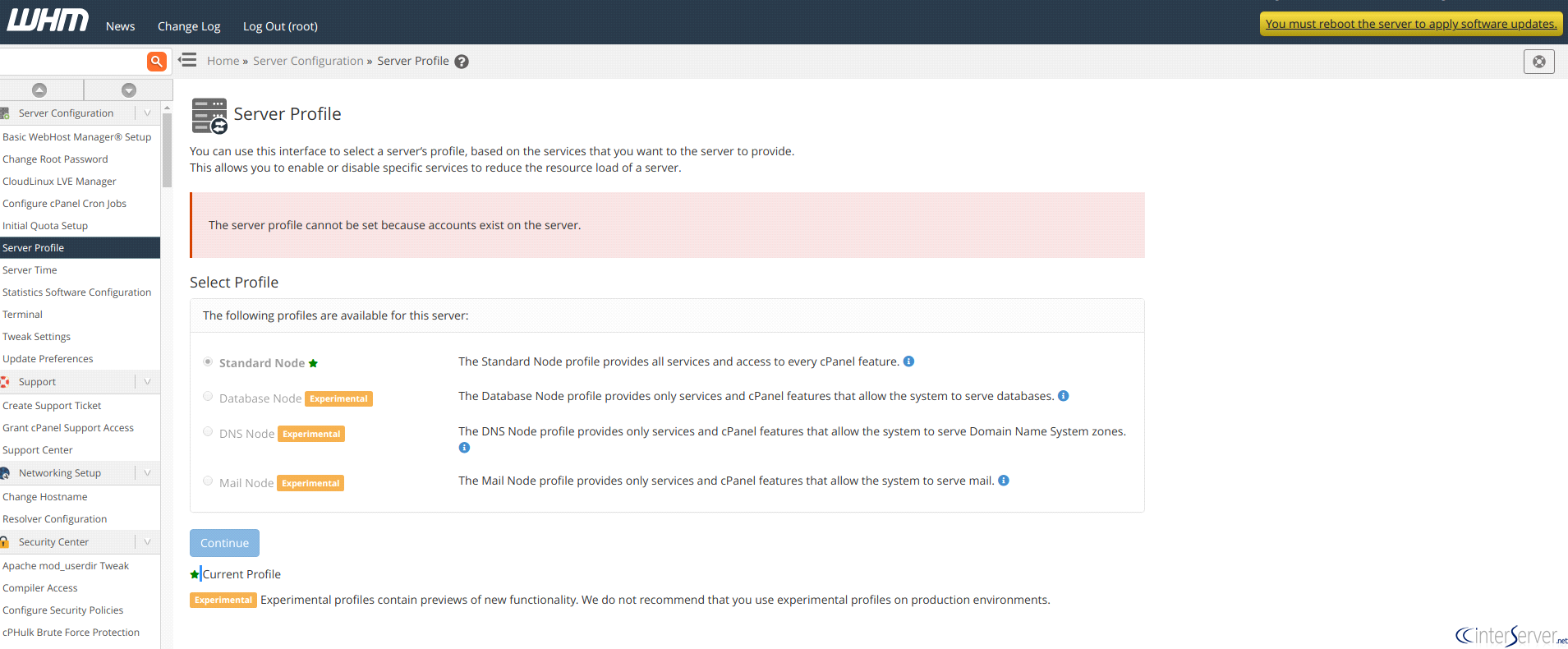Select the Database Node radio button

(x=208, y=396)
